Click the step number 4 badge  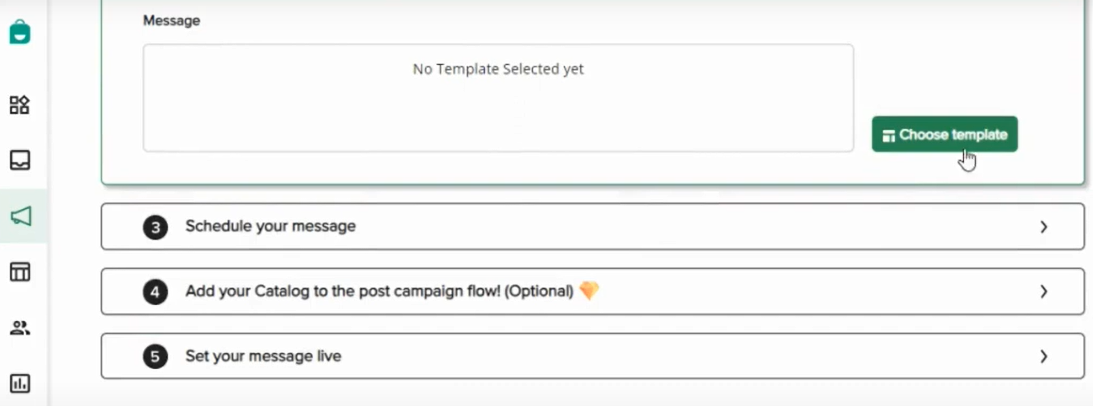(155, 292)
